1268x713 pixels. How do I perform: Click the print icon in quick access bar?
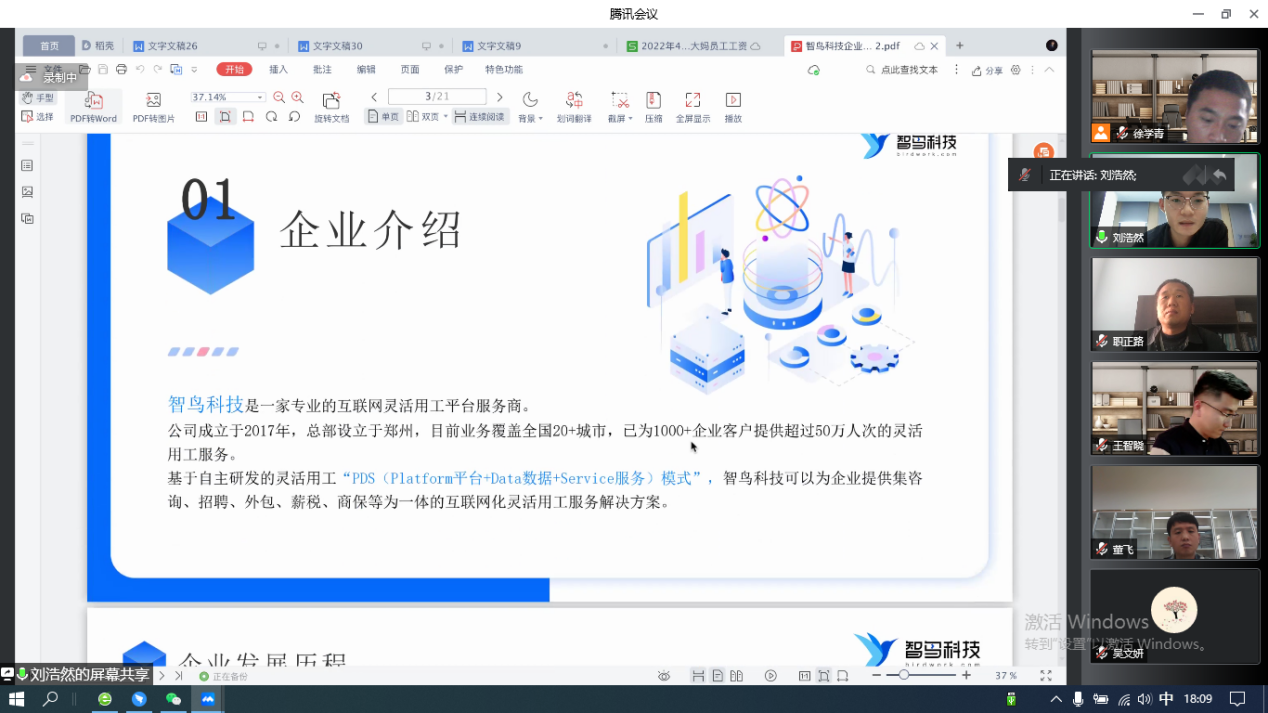(121, 70)
